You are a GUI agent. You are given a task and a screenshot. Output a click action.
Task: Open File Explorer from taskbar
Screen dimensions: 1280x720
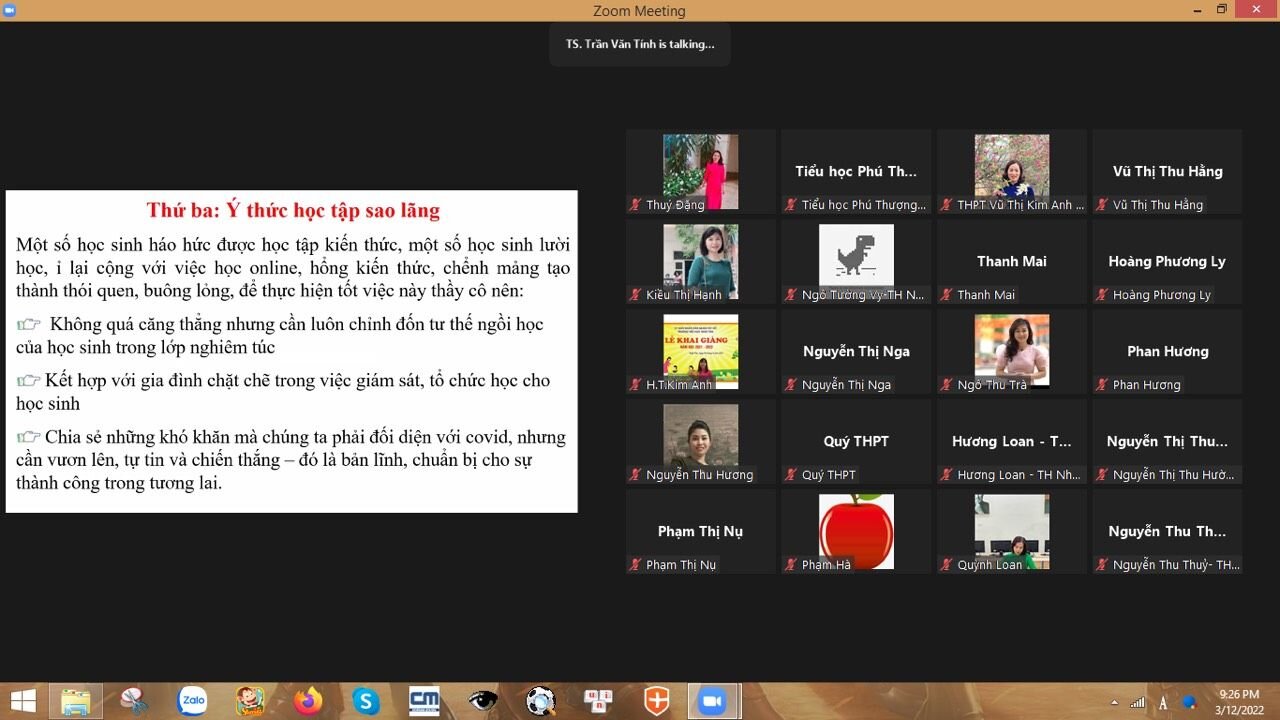[76, 701]
